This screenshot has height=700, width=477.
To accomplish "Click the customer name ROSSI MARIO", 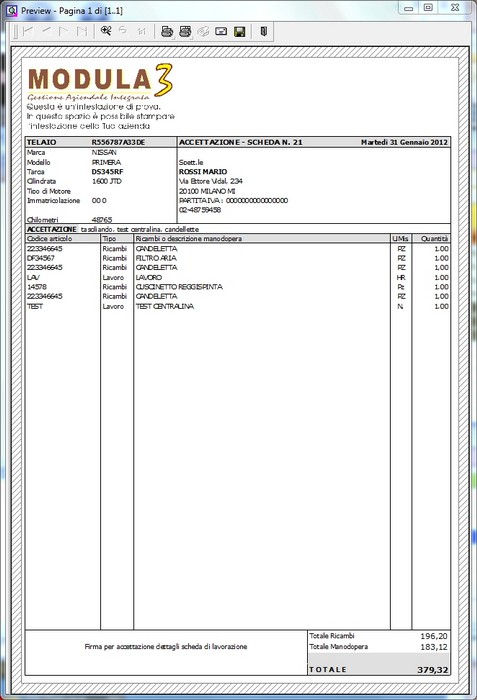I will tap(203, 172).
